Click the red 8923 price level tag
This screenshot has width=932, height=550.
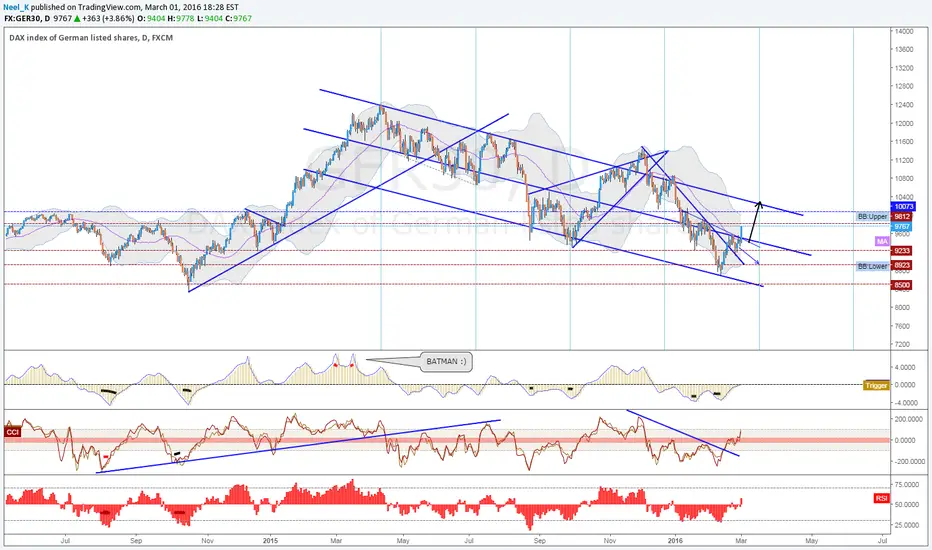click(x=902, y=265)
